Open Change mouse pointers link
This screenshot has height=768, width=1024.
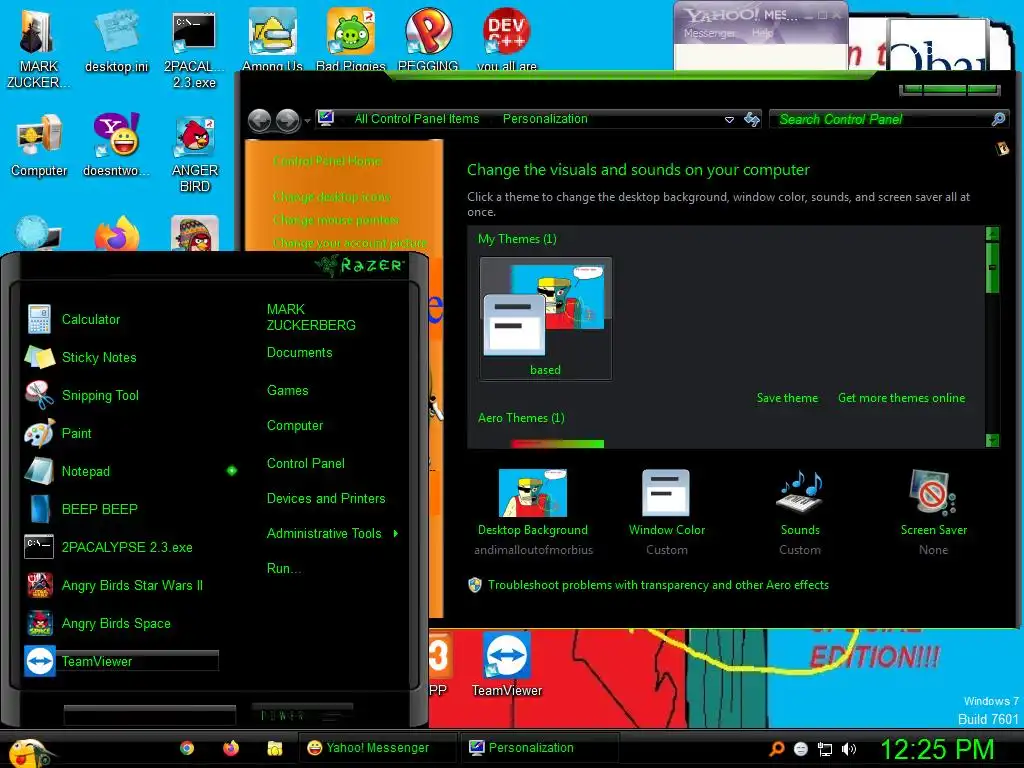tap(335, 219)
